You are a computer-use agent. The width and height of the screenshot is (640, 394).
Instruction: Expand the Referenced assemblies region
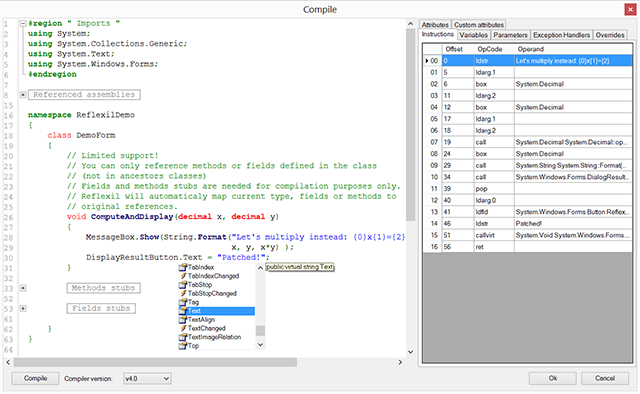tap(23, 95)
